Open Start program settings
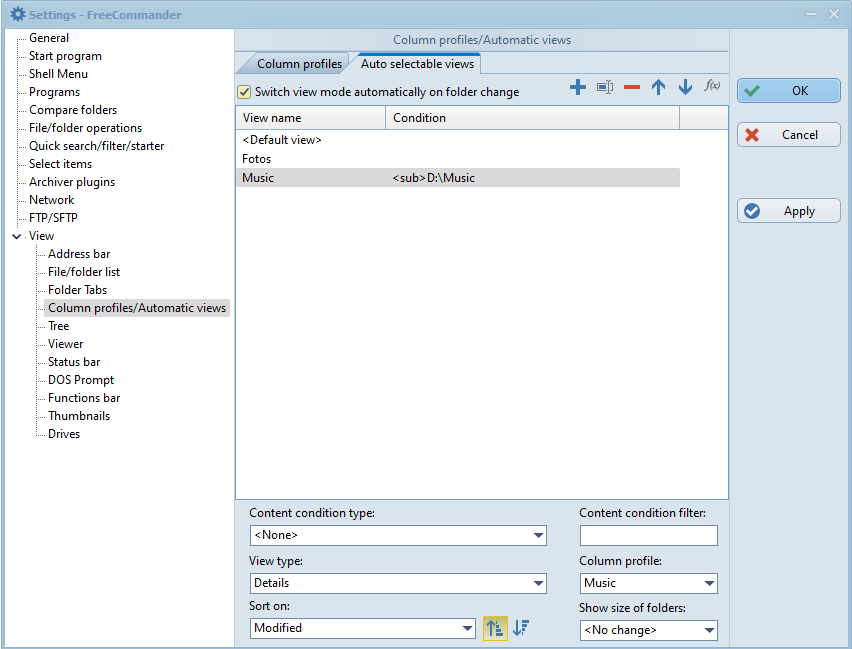The width and height of the screenshot is (852, 649). (65, 56)
